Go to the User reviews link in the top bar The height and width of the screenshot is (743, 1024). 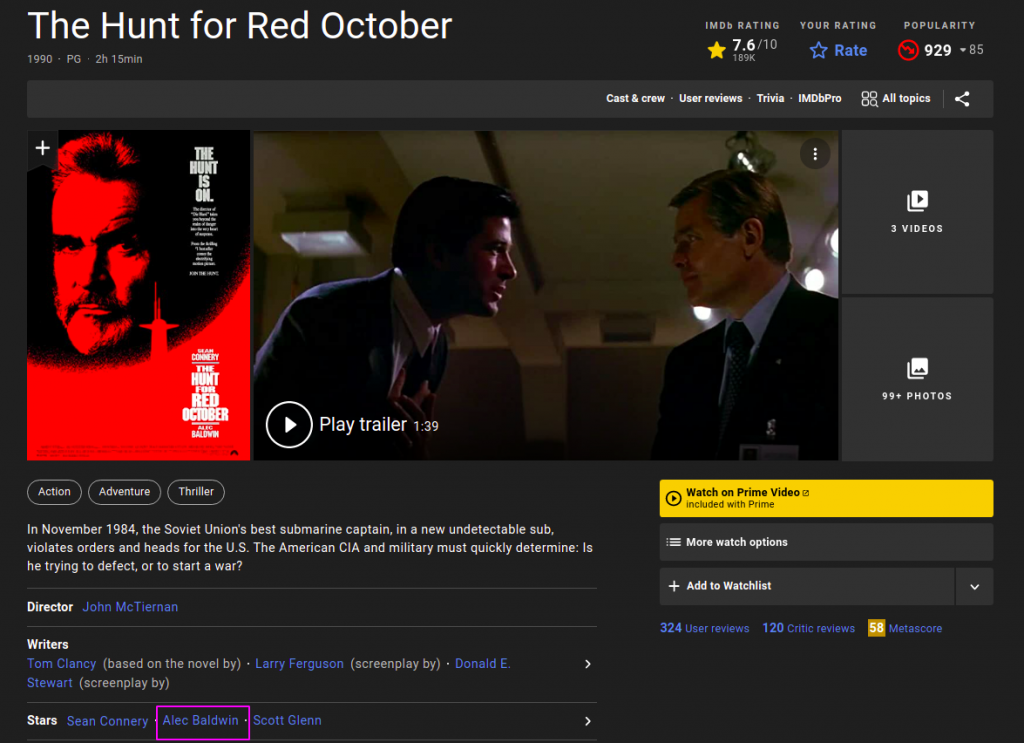pos(710,99)
